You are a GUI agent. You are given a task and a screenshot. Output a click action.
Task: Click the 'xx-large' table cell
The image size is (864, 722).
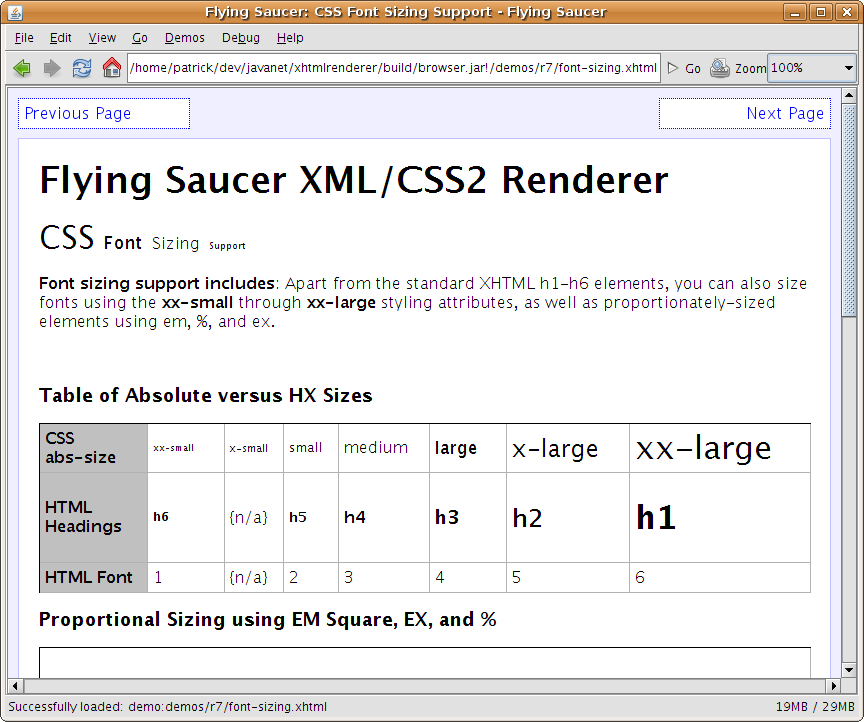pyautogui.click(x=720, y=448)
